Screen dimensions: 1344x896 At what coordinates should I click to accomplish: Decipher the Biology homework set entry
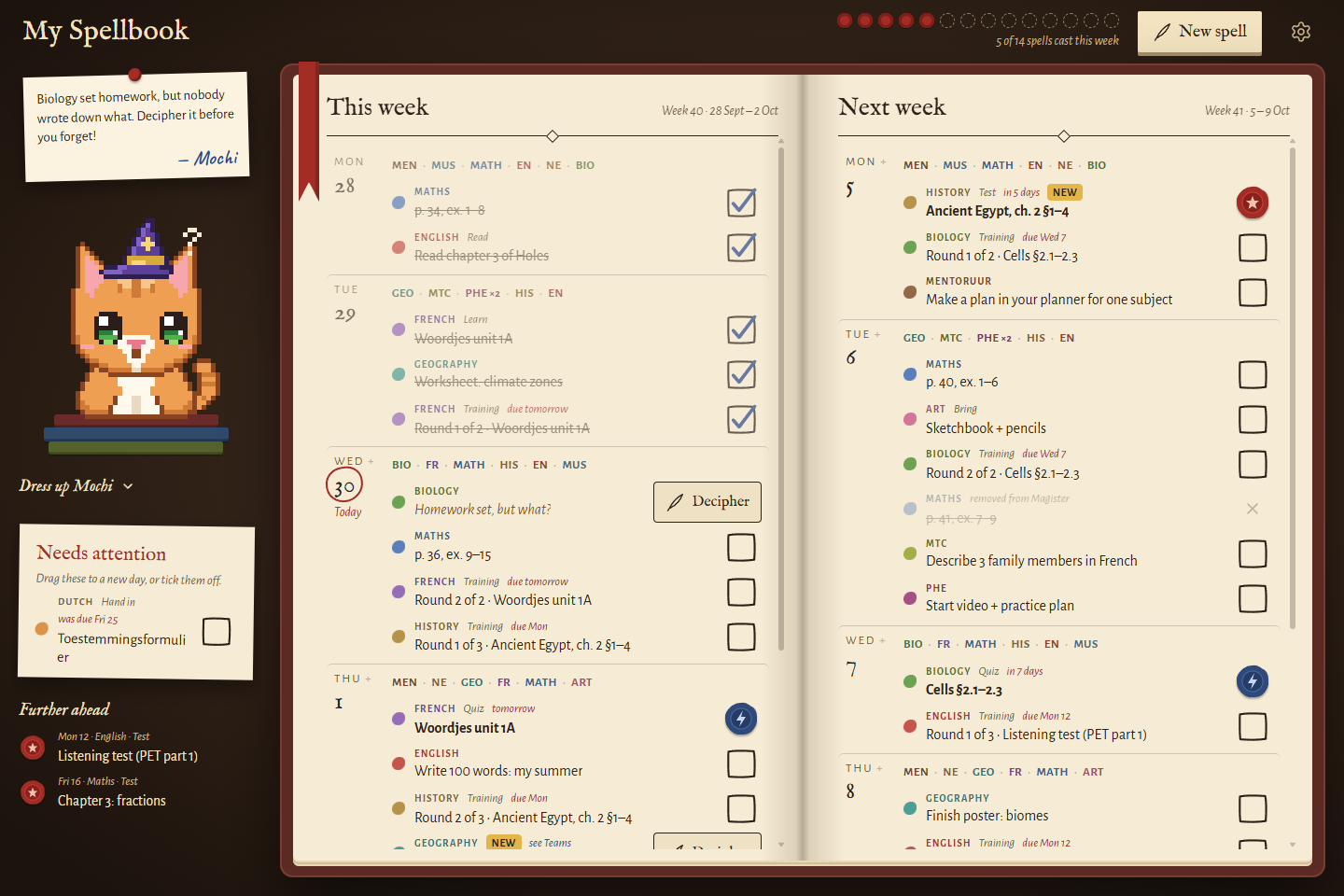pyautogui.click(x=707, y=502)
